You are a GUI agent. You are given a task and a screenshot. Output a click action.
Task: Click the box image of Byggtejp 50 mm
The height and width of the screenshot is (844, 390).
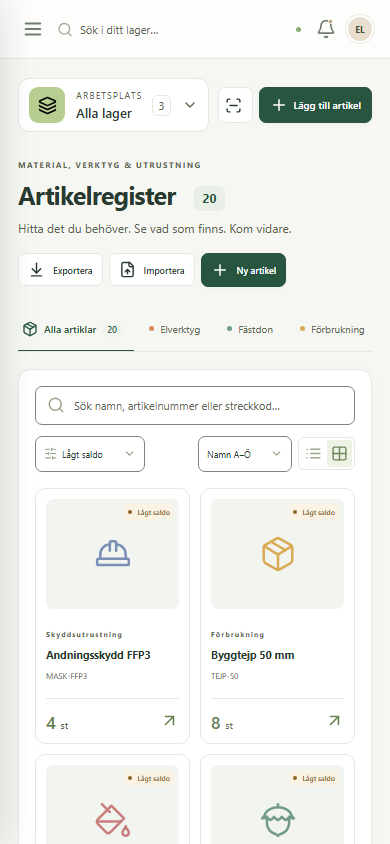coord(278,554)
